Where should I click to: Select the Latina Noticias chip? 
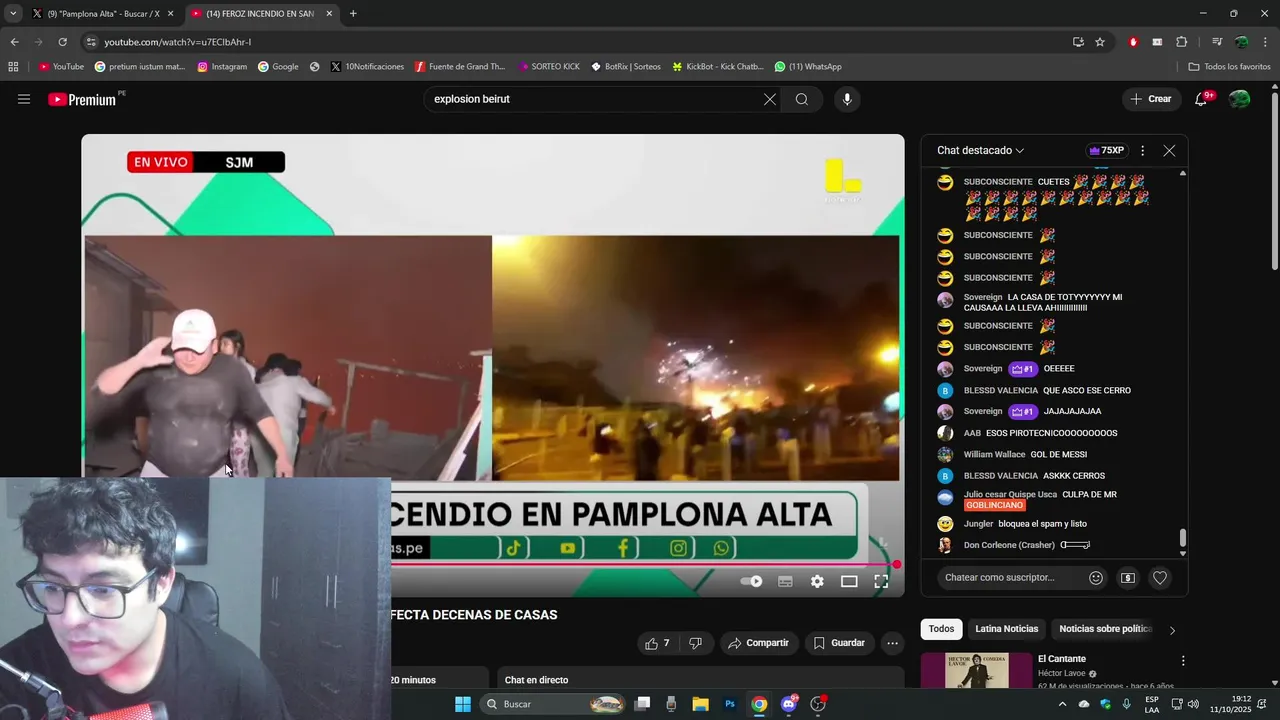[1006, 629]
